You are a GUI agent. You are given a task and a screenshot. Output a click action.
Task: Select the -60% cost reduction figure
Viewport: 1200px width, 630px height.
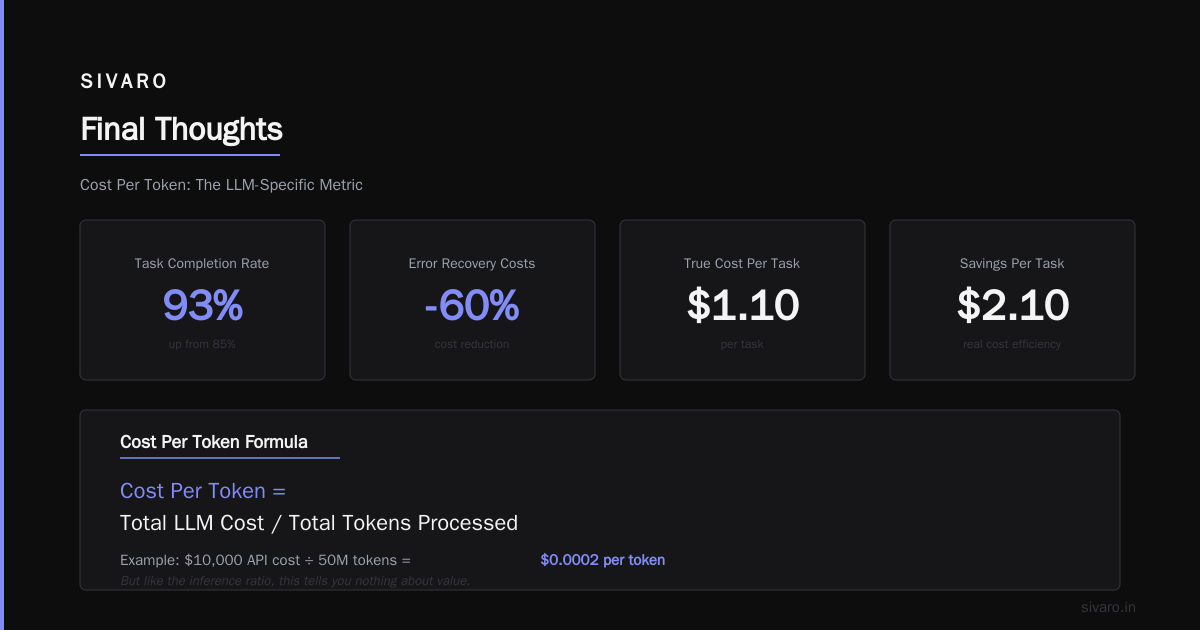[x=472, y=305]
